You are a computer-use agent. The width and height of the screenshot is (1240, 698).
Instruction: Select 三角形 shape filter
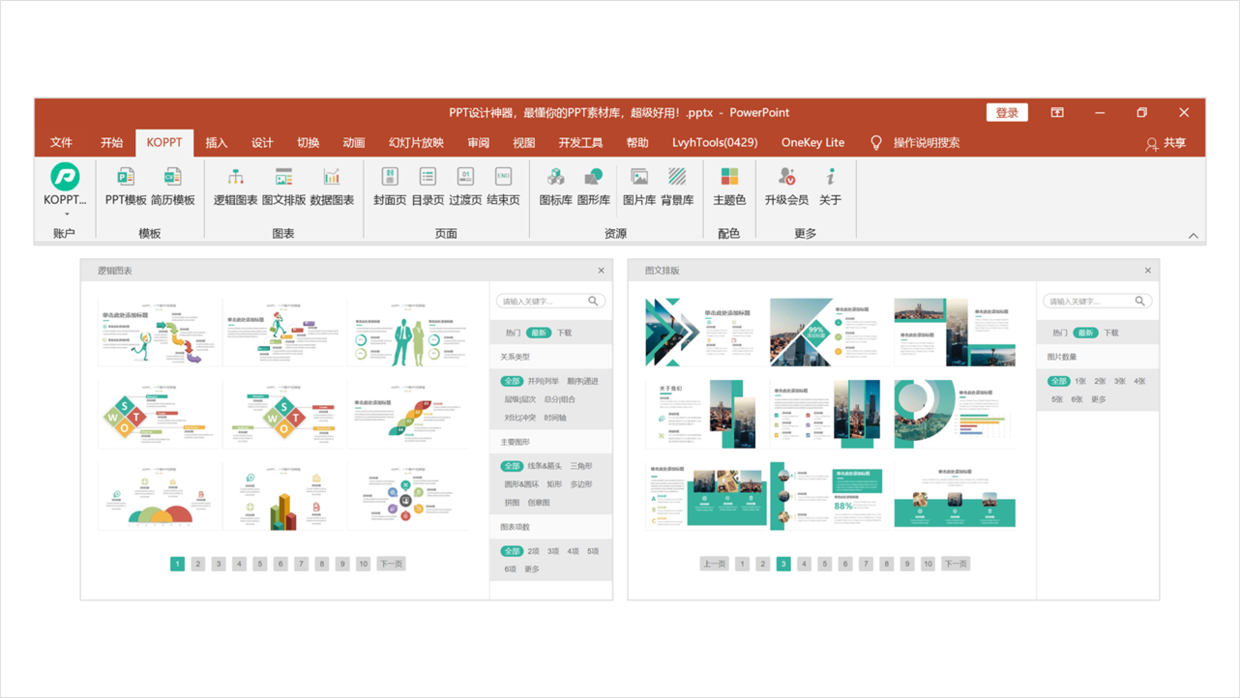581,466
